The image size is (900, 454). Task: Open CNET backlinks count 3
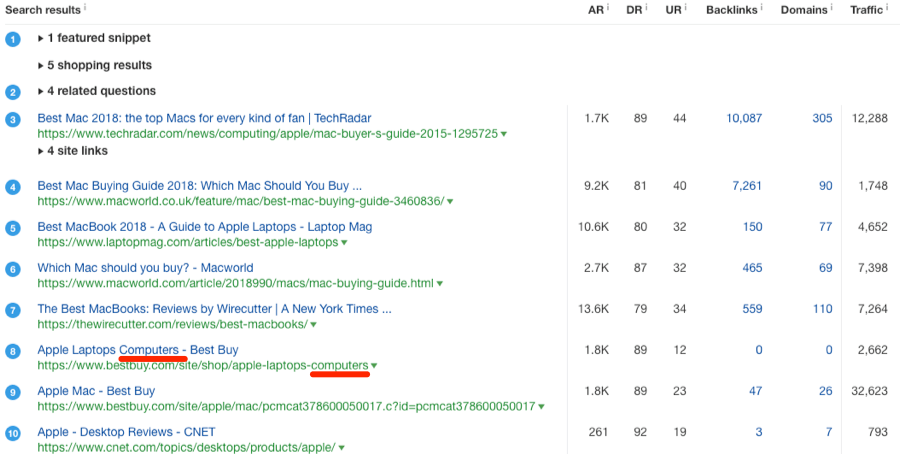(x=759, y=432)
